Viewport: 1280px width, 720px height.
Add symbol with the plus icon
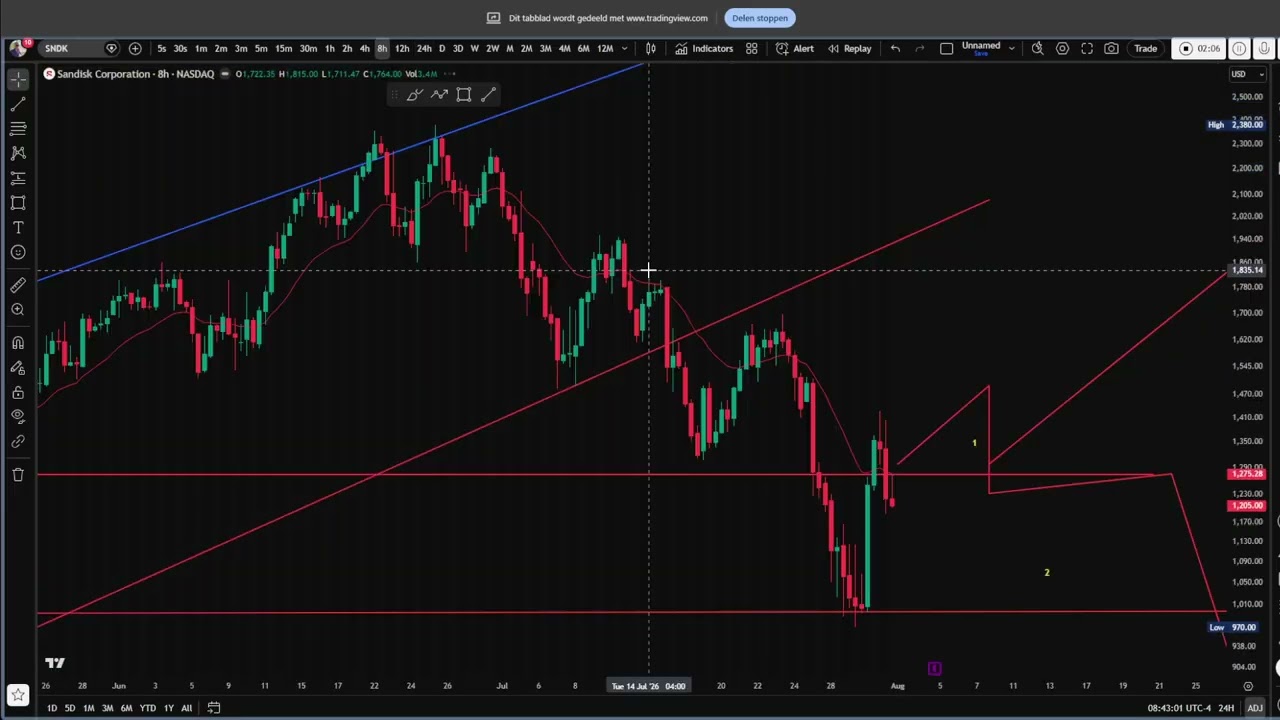[x=135, y=48]
